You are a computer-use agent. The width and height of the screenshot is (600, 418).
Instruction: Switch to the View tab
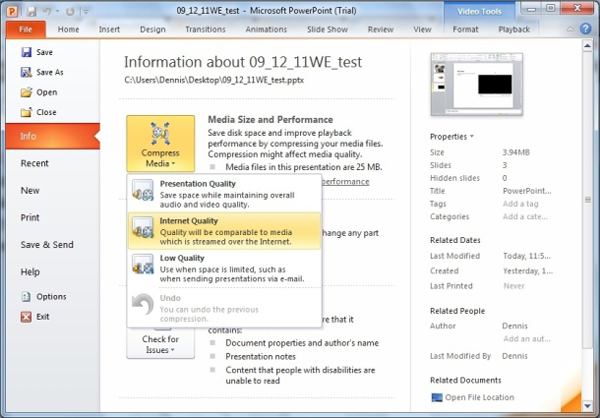tap(422, 29)
